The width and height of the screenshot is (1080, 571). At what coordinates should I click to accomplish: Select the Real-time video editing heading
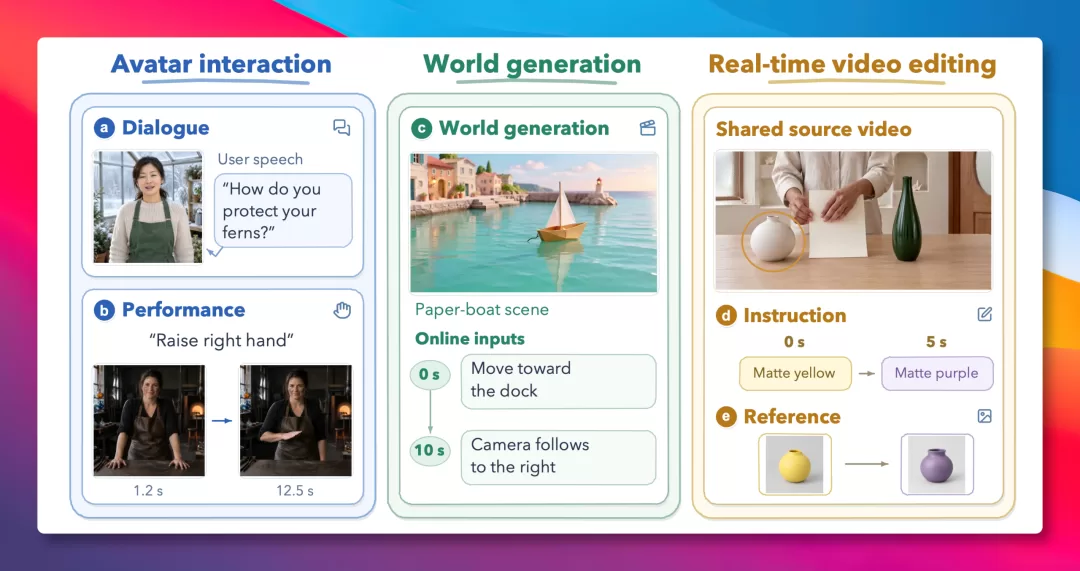[x=853, y=64]
